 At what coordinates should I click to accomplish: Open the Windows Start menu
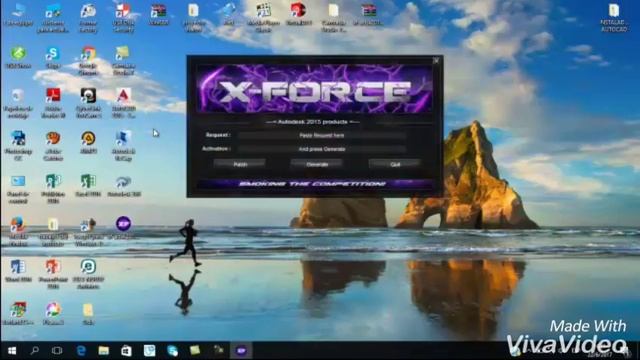[x=12, y=351]
